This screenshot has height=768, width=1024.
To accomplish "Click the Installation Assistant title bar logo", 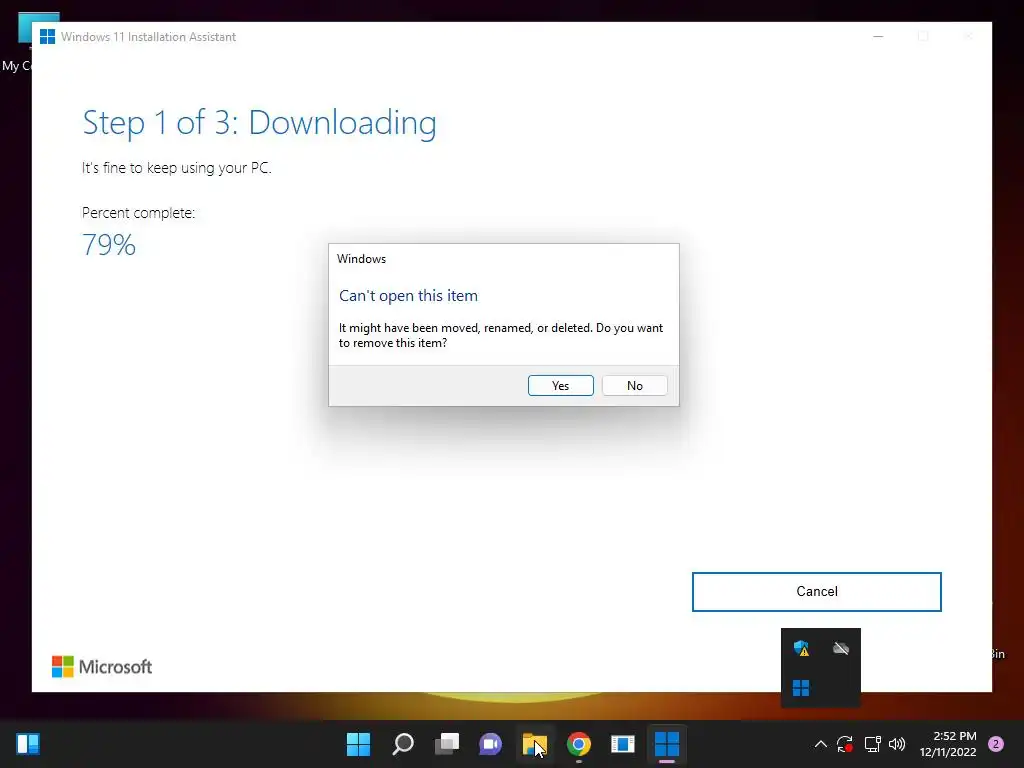I will click(x=47, y=37).
